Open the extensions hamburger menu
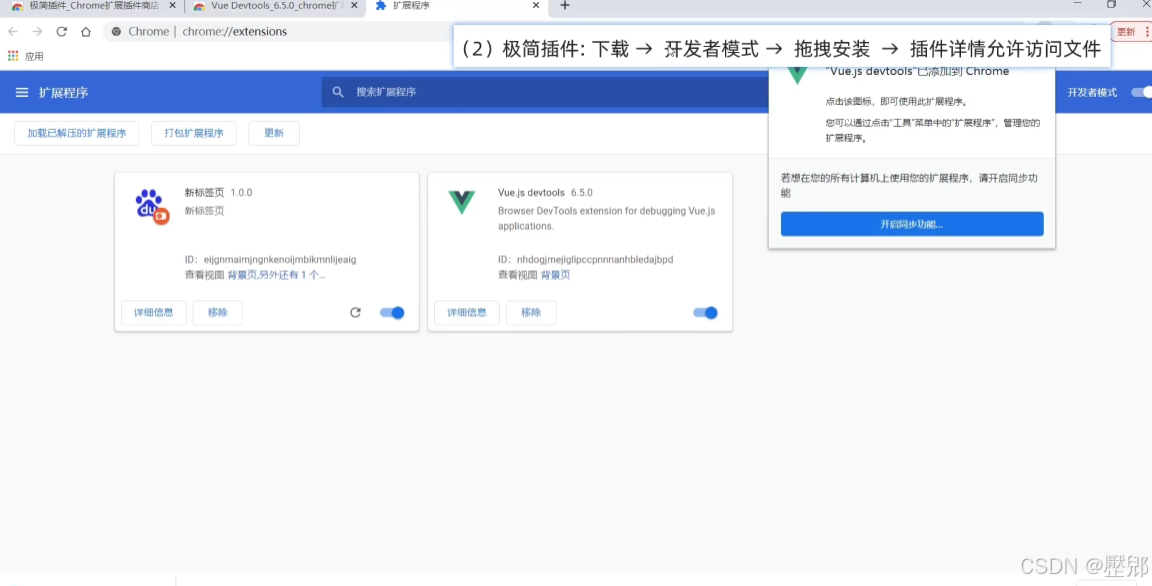This screenshot has width=1152, height=586. 22,93
